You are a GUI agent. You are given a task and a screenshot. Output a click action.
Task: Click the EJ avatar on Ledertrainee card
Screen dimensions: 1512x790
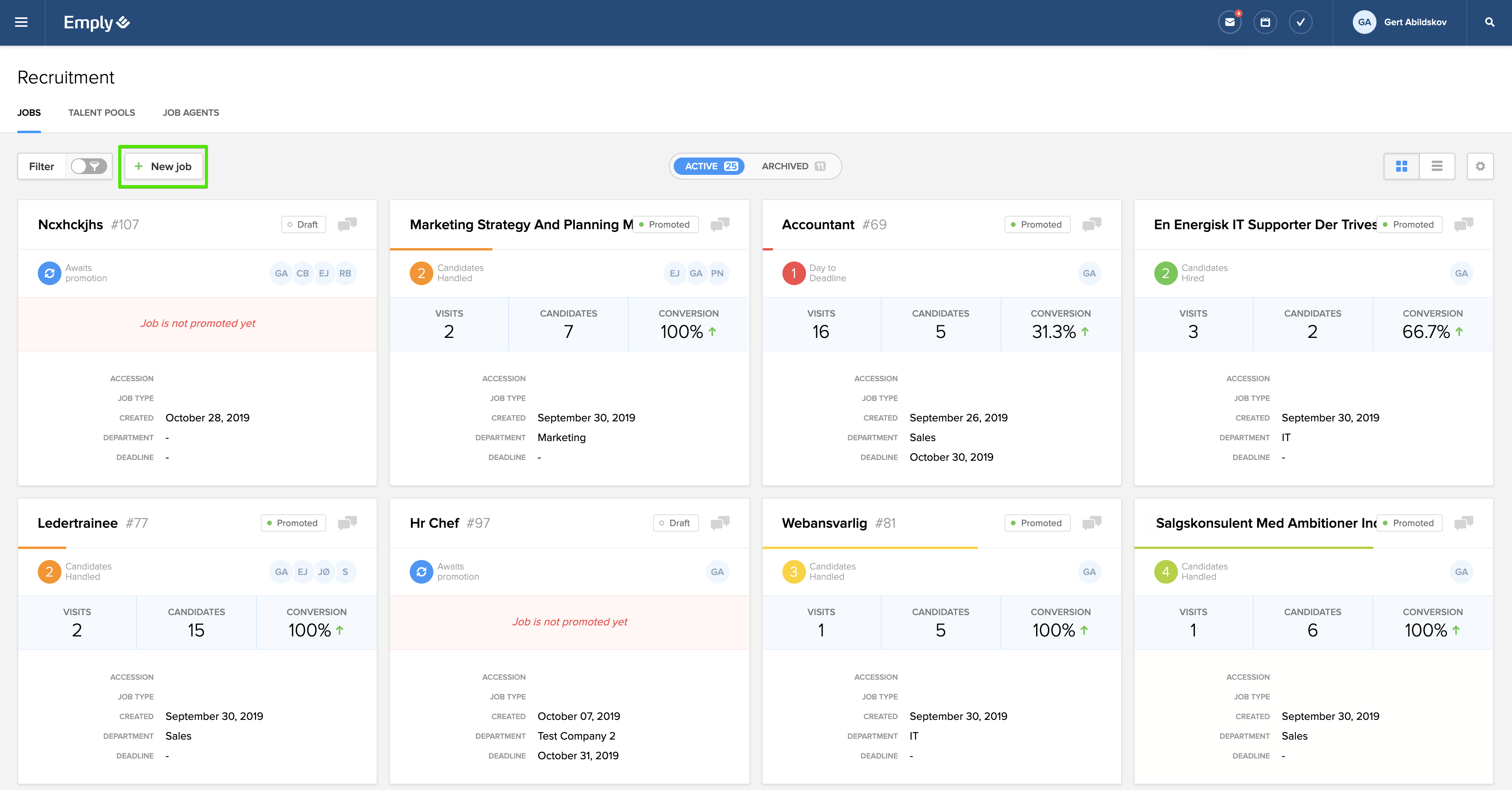point(302,572)
